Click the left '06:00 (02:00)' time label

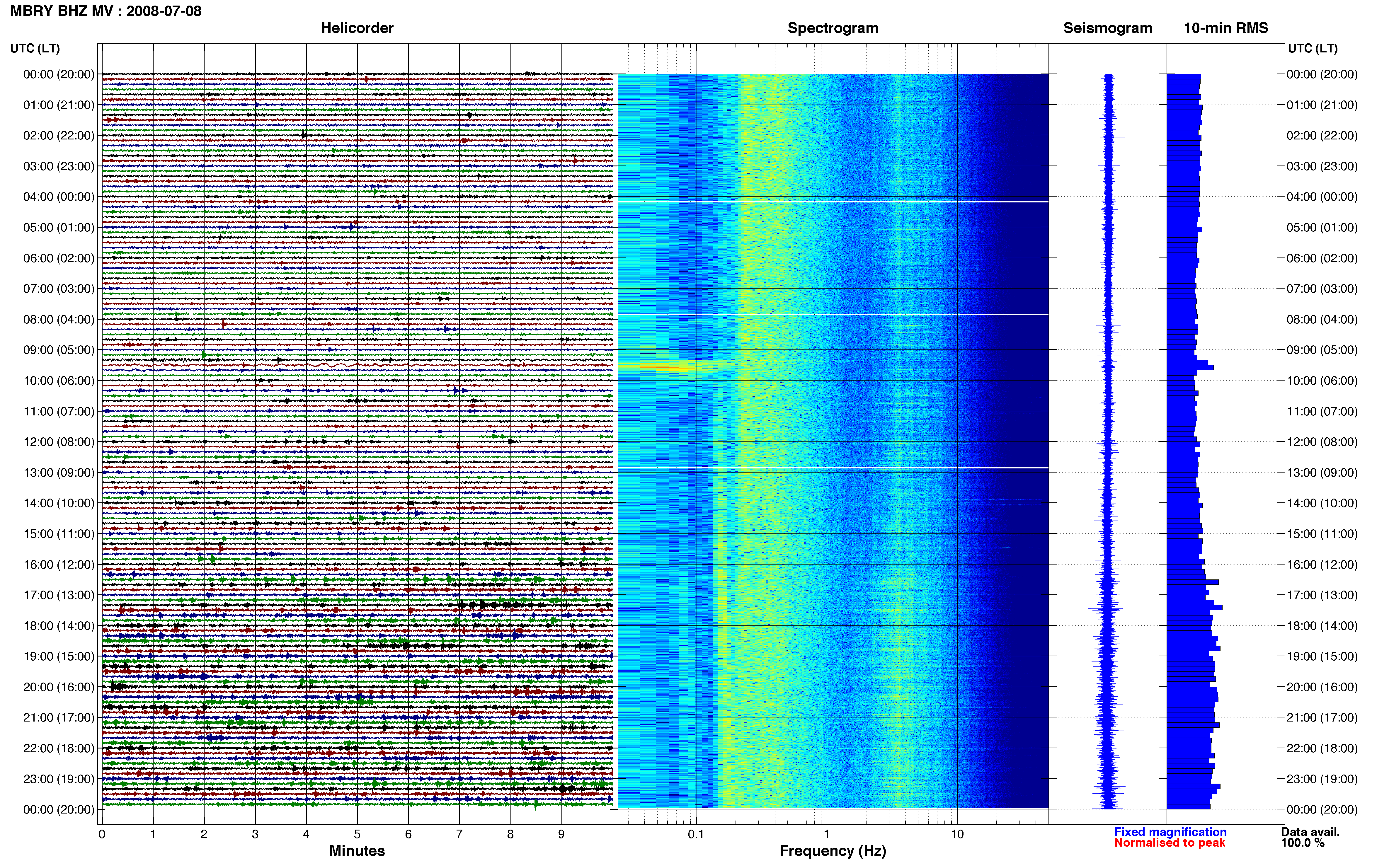coord(59,258)
